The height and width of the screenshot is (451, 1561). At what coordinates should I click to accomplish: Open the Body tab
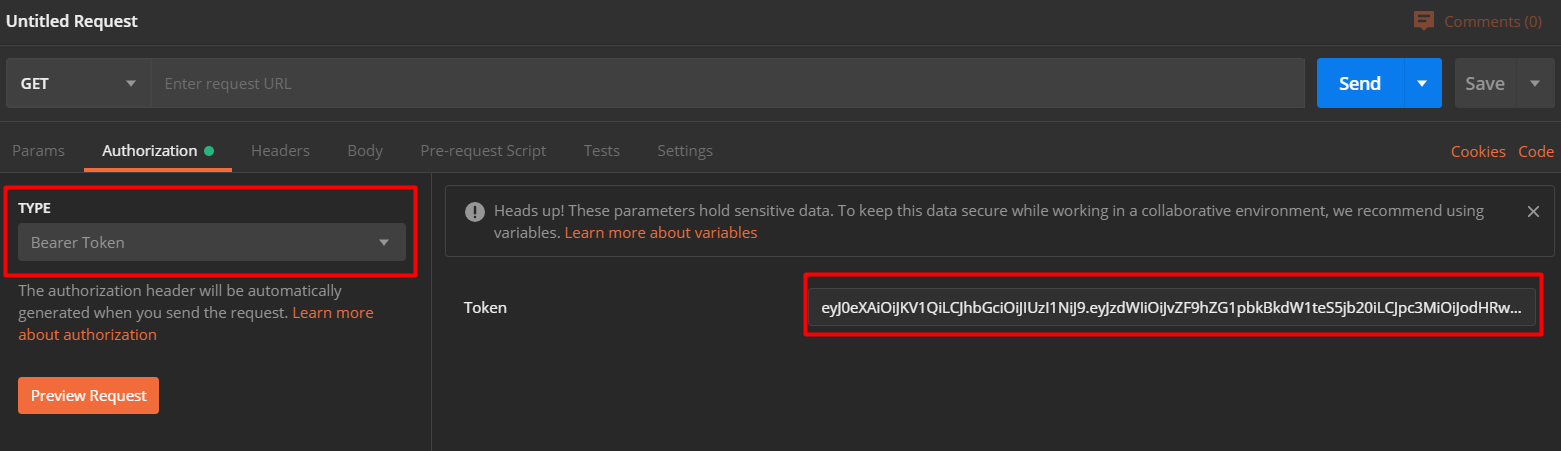pyautogui.click(x=365, y=151)
